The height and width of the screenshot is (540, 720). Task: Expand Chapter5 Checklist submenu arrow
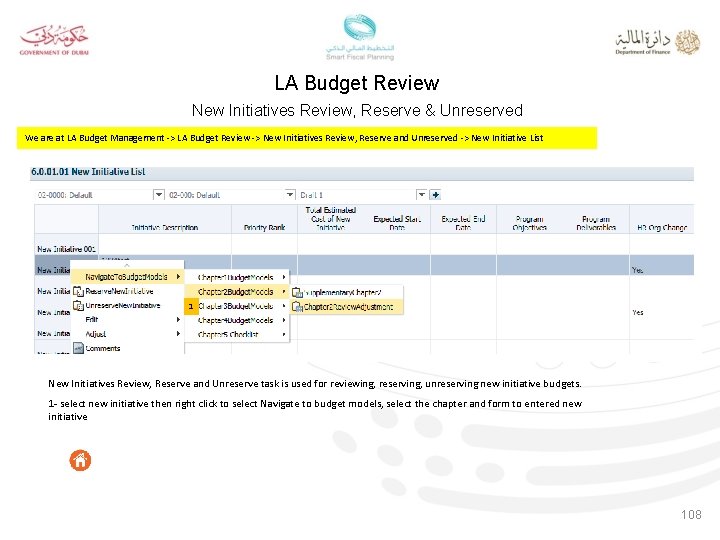point(284,334)
